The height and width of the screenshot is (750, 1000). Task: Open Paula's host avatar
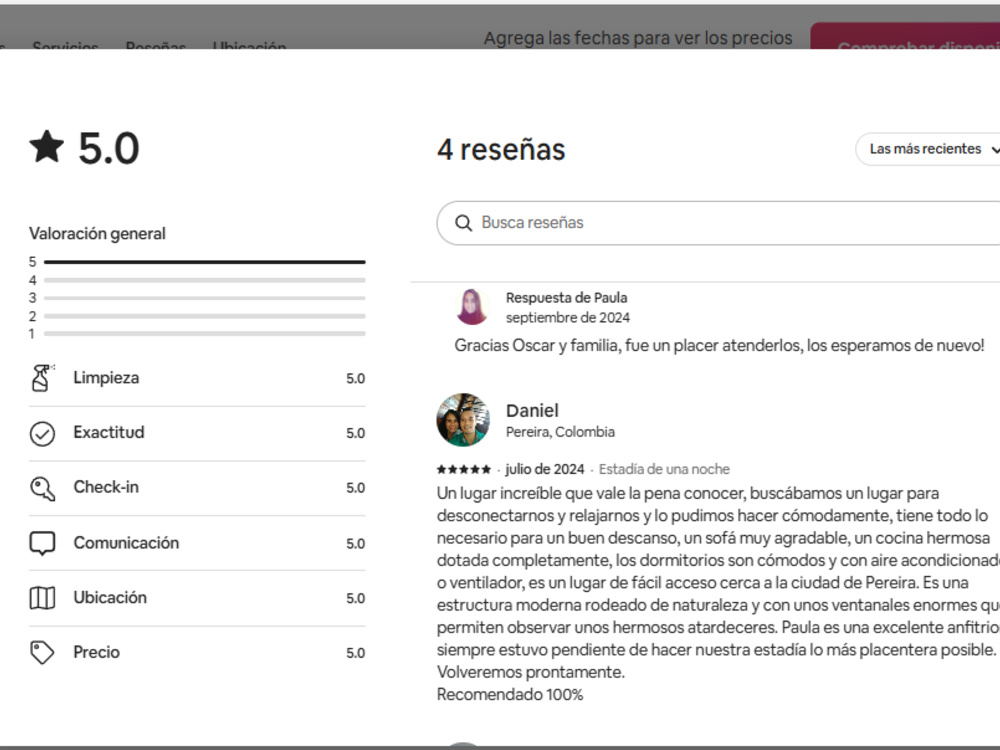point(472,307)
